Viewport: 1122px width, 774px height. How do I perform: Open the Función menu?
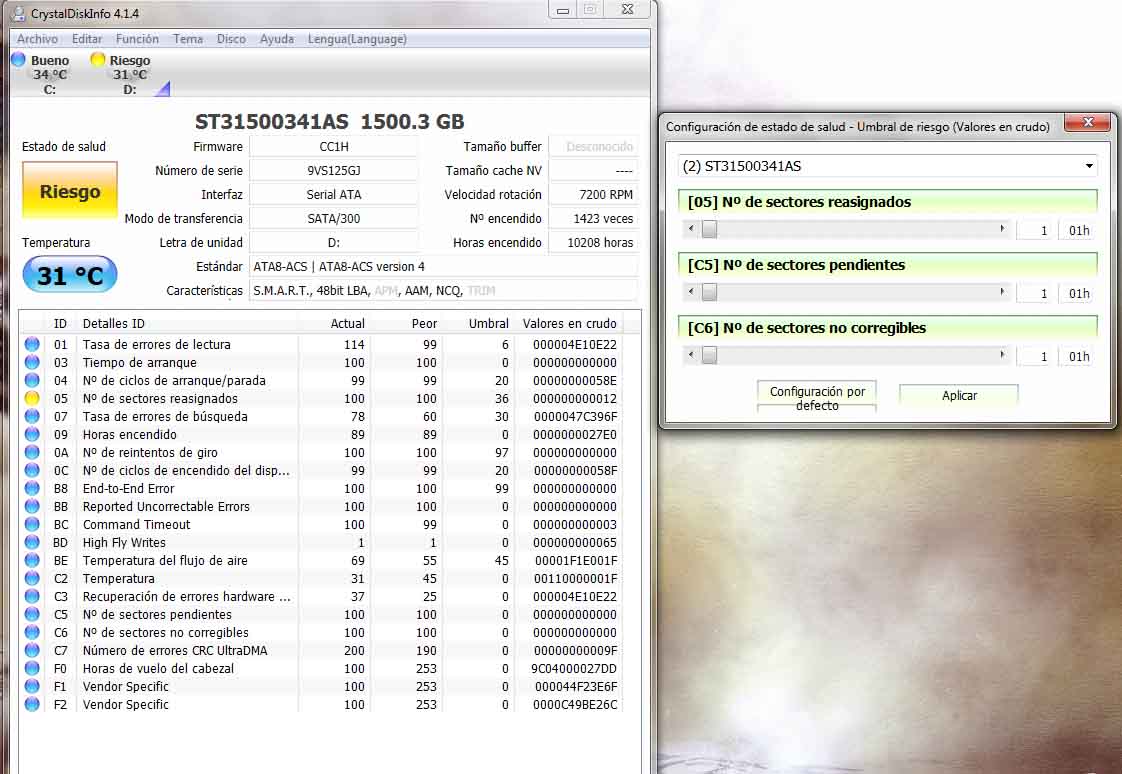coord(137,39)
